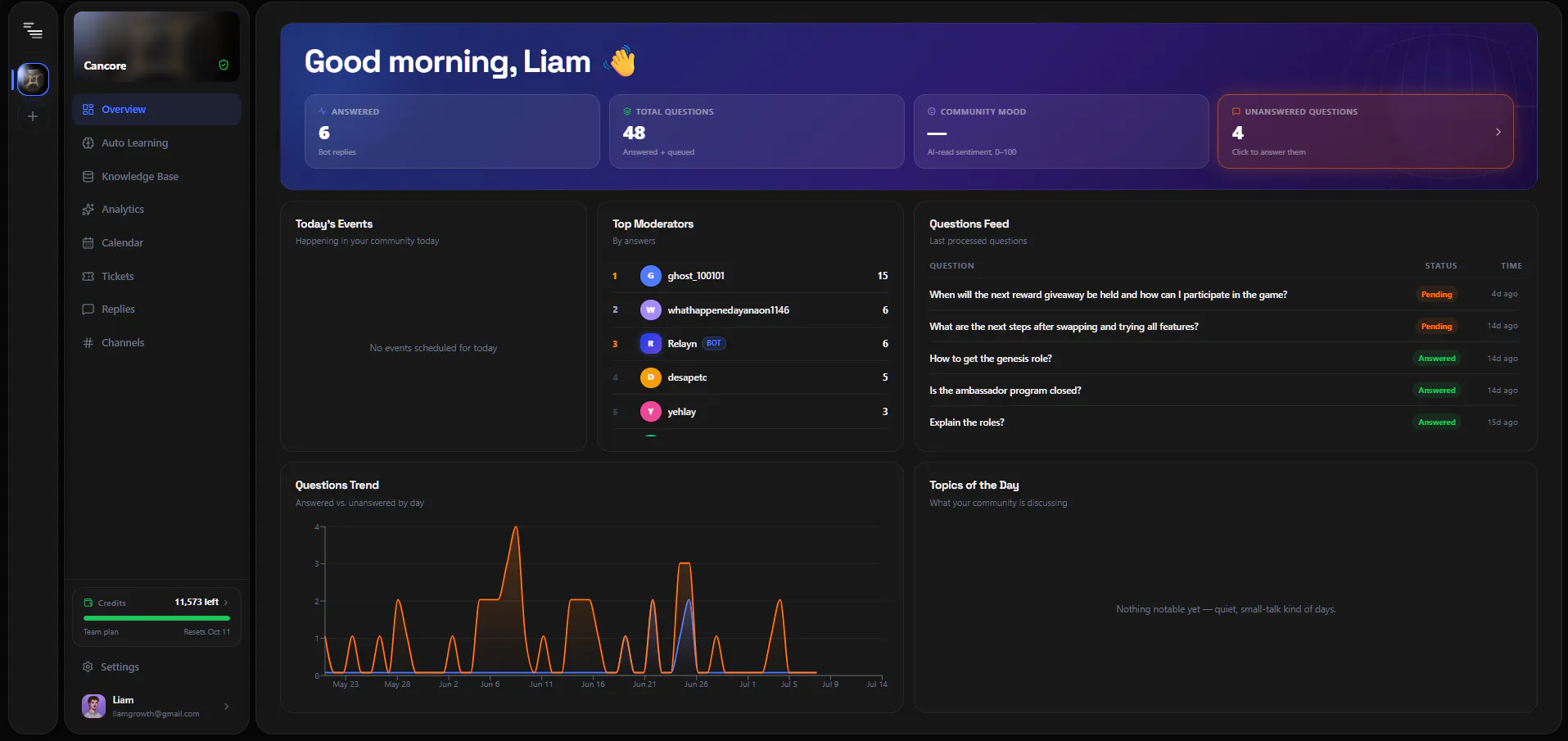Click the blue answered peak near Jun 26
Image resolution: width=1568 pixels, height=741 pixels.
tap(689, 602)
